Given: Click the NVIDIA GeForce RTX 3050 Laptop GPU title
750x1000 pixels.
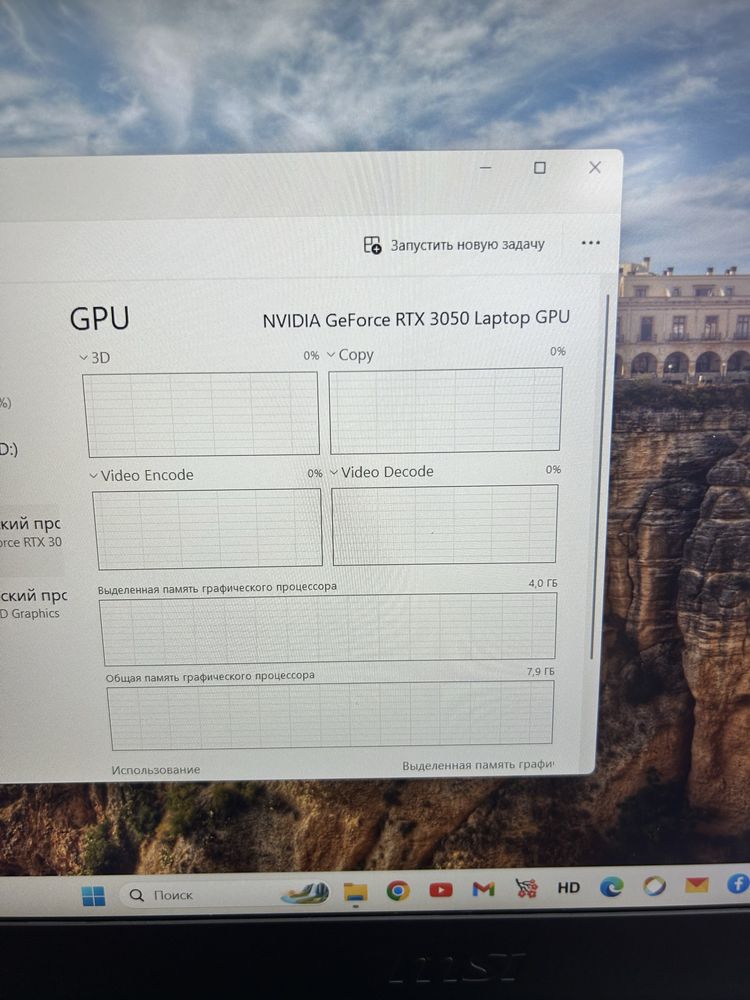Looking at the screenshot, I should pos(416,319).
